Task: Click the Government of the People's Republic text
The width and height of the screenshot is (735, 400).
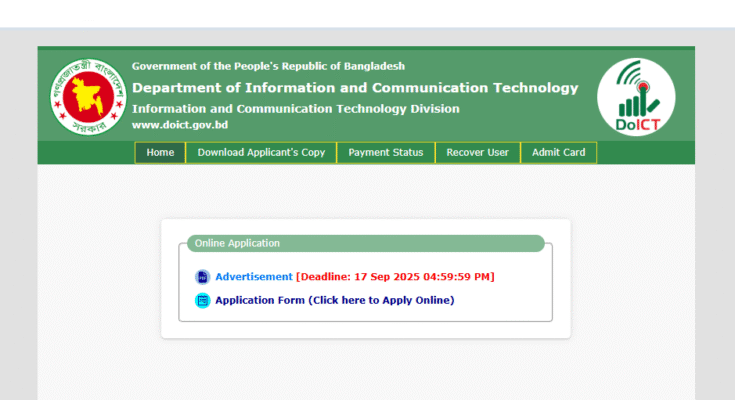Action: point(268,66)
